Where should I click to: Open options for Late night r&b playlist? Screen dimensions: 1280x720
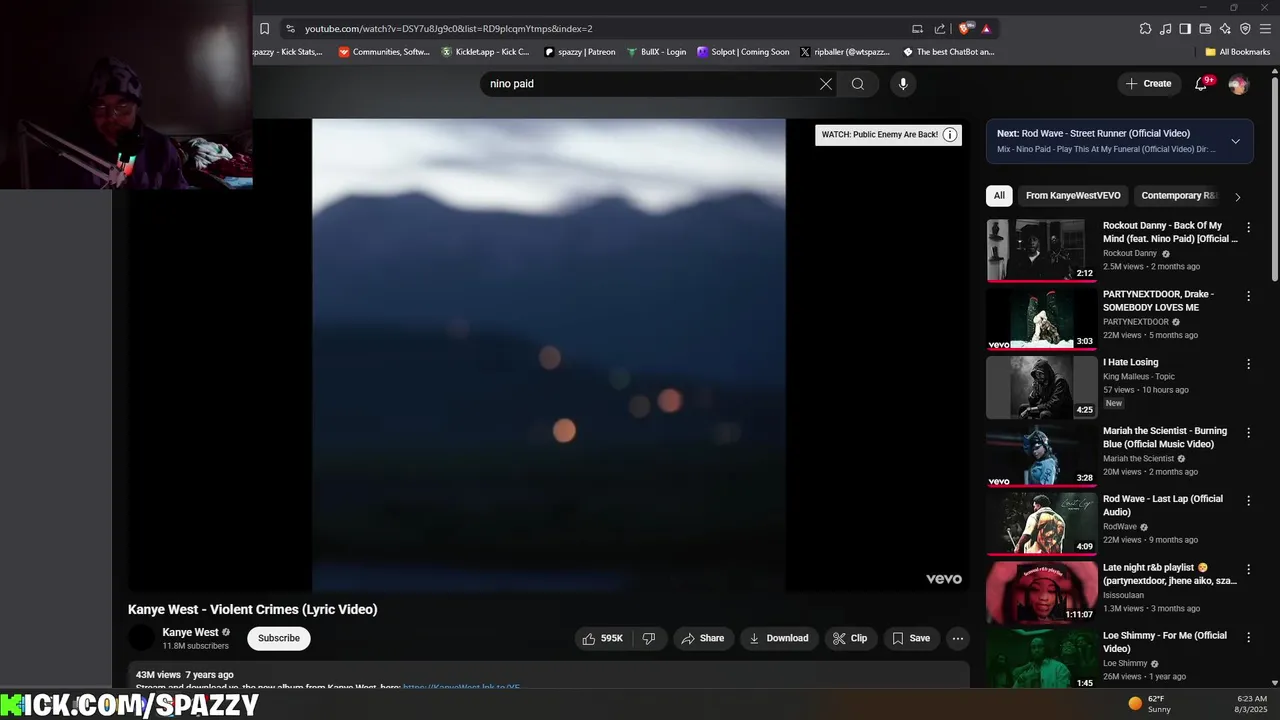pyautogui.click(x=1248, y=569)
